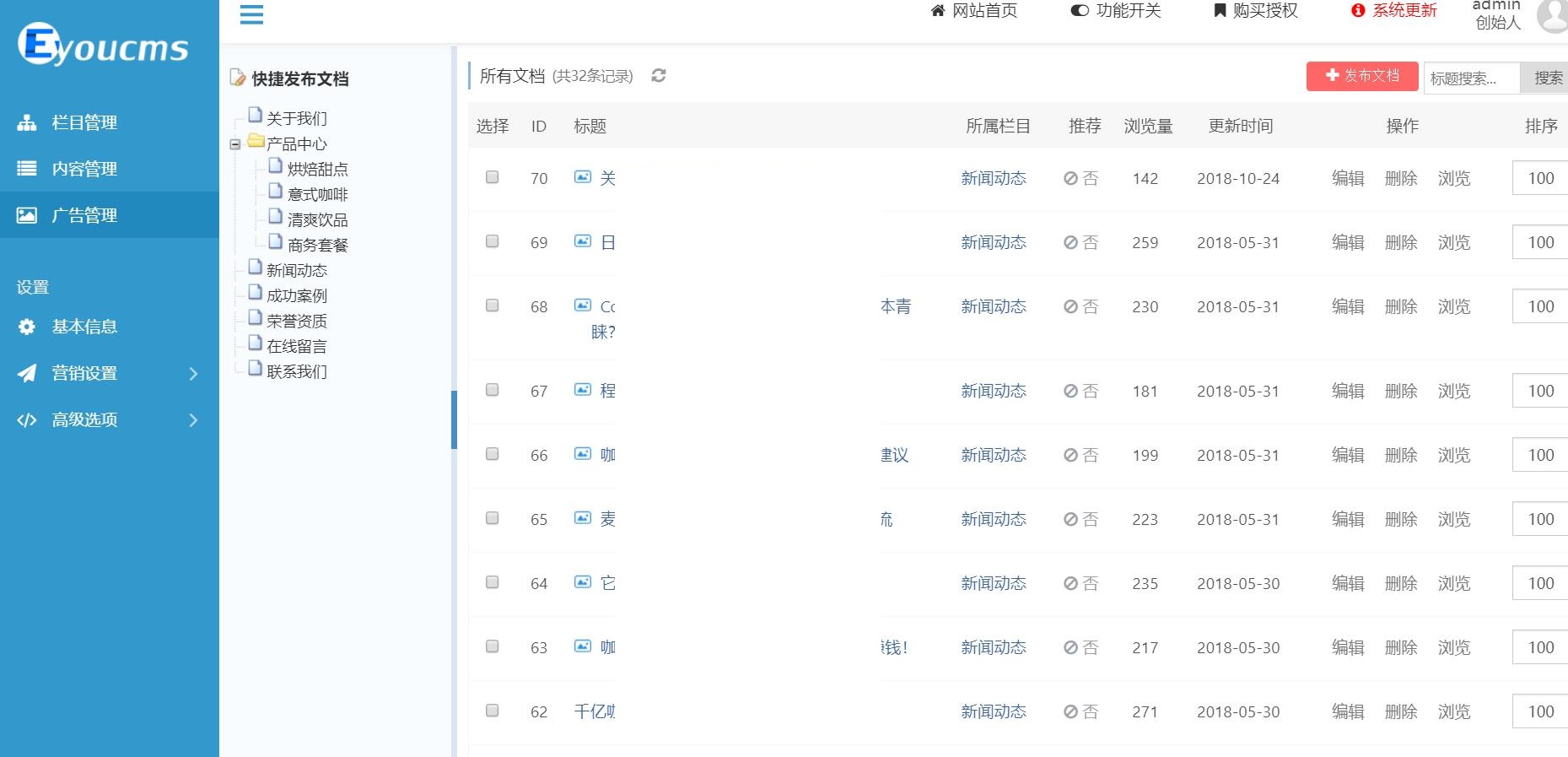Check the checkbox for document 70
The width and height of the screenshot is (1568, 757).
[x=493, y=177]
